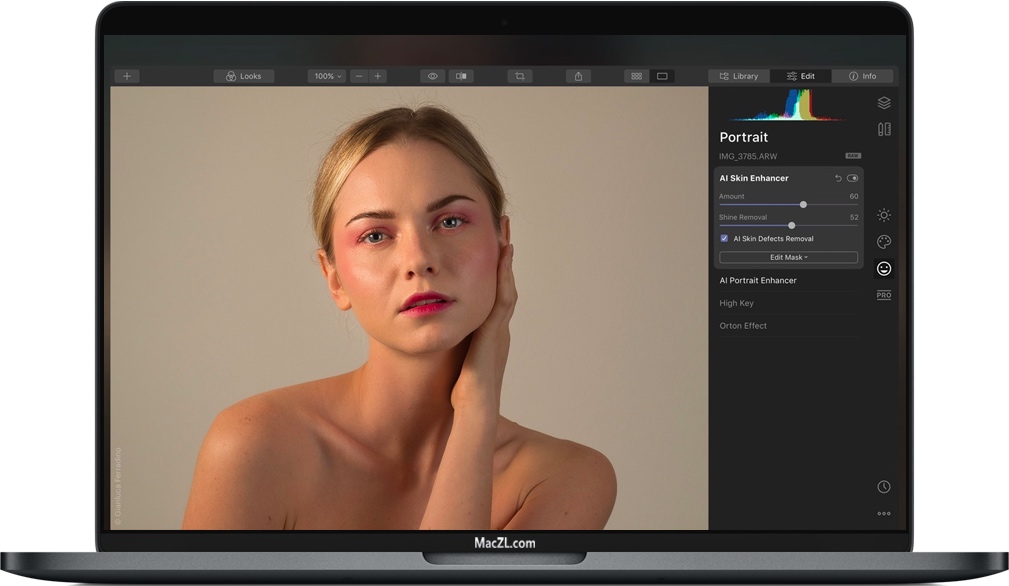This screenshot has width=1009, height=586.
Task: Toggle the AI Skin Enhancer switch
Action: pos(852,178)
